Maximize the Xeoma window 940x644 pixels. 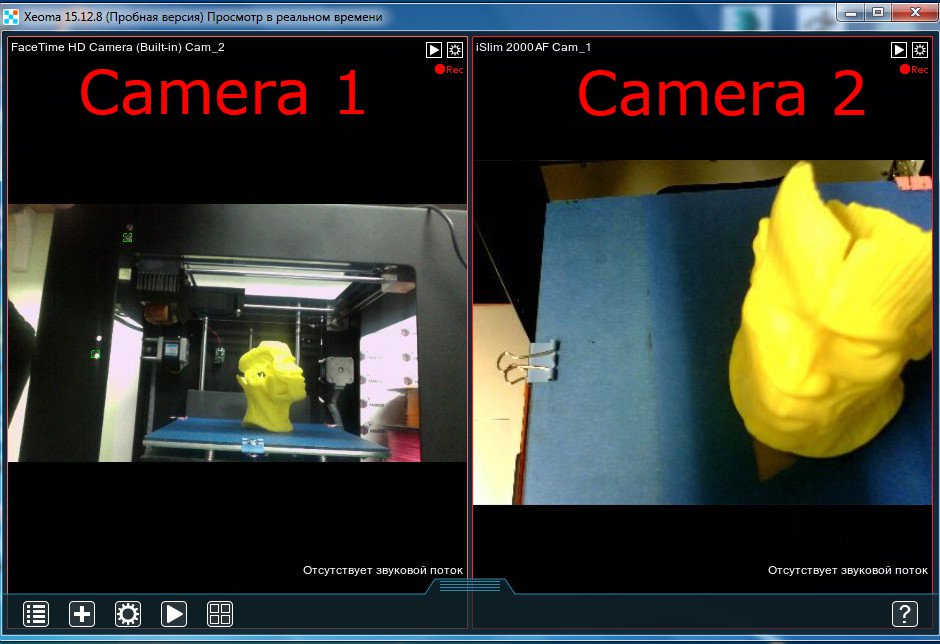click(x=878, y=11)
